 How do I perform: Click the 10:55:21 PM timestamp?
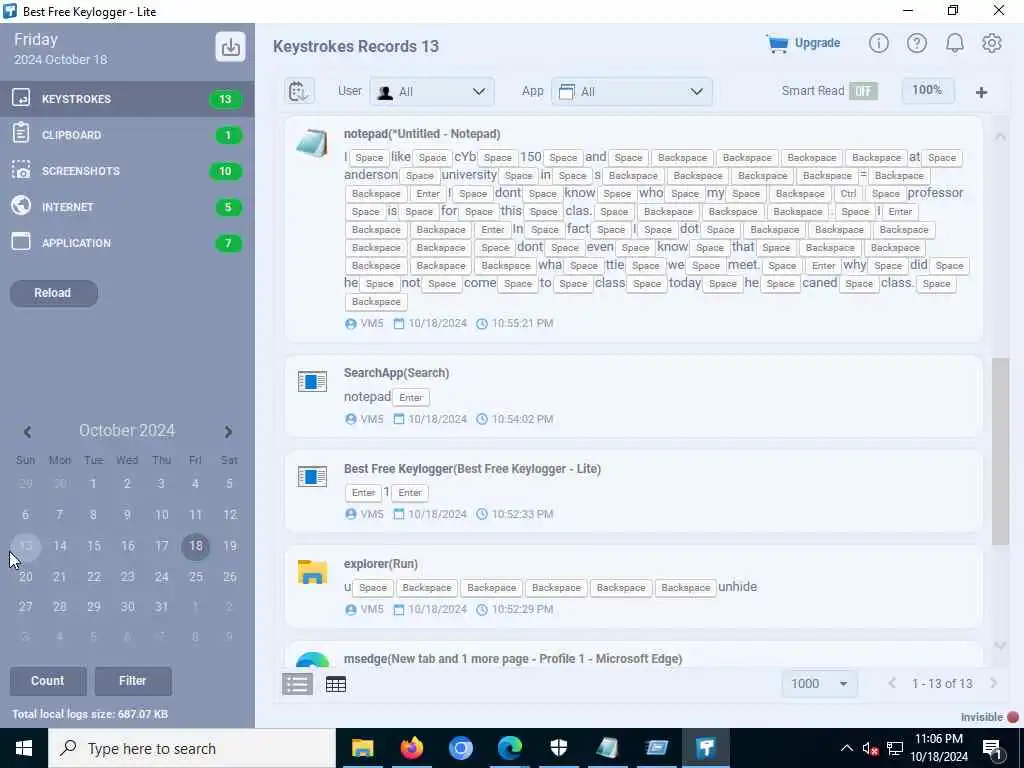[x=522, y=323]
